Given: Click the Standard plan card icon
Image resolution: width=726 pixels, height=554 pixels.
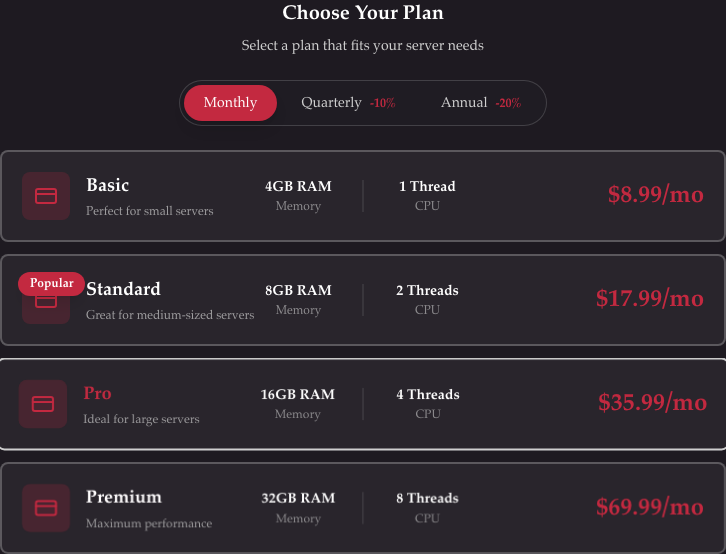Looking at the screenshot, I should [46, 303].
